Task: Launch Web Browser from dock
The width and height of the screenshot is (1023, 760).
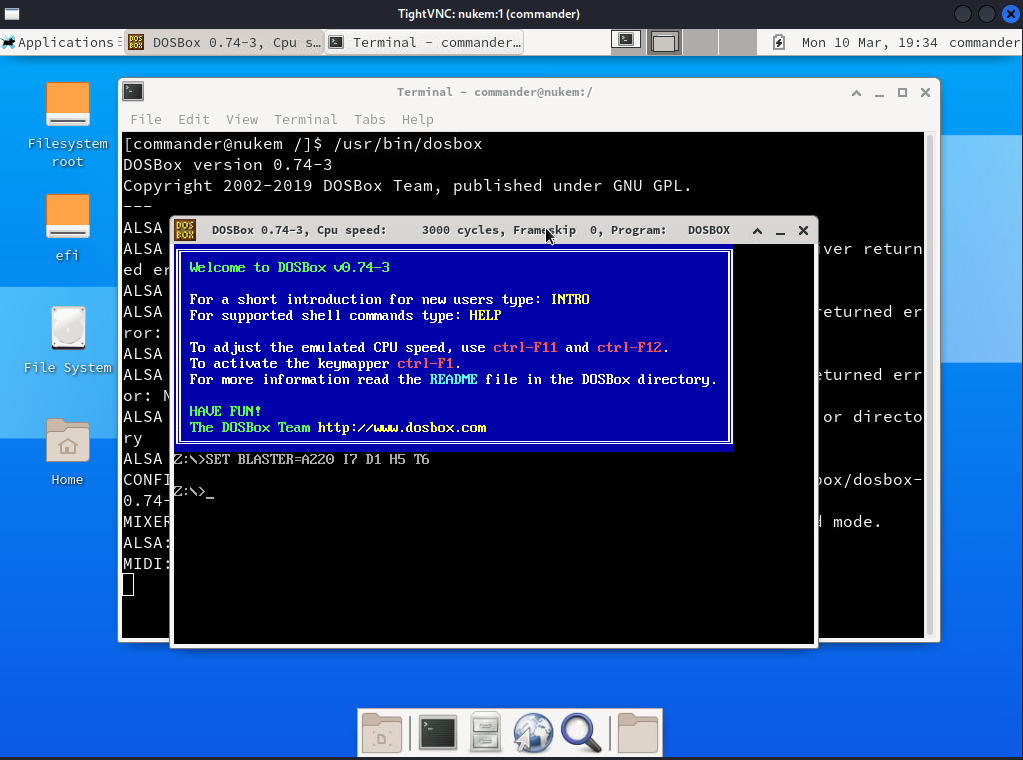Action: [532, 733]
